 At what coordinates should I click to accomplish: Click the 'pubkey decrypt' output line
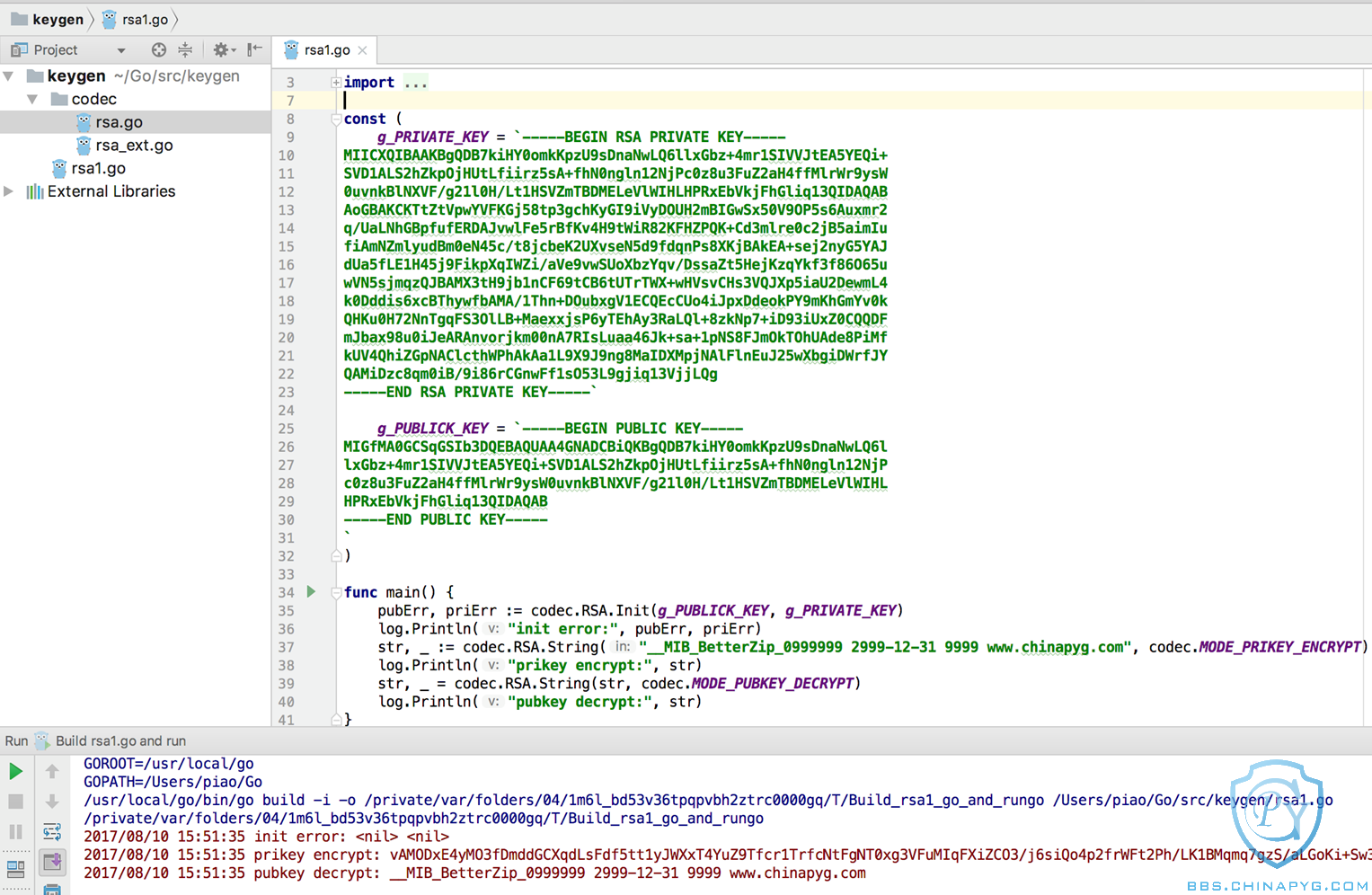pyautogui.click(x=474, y=873)
